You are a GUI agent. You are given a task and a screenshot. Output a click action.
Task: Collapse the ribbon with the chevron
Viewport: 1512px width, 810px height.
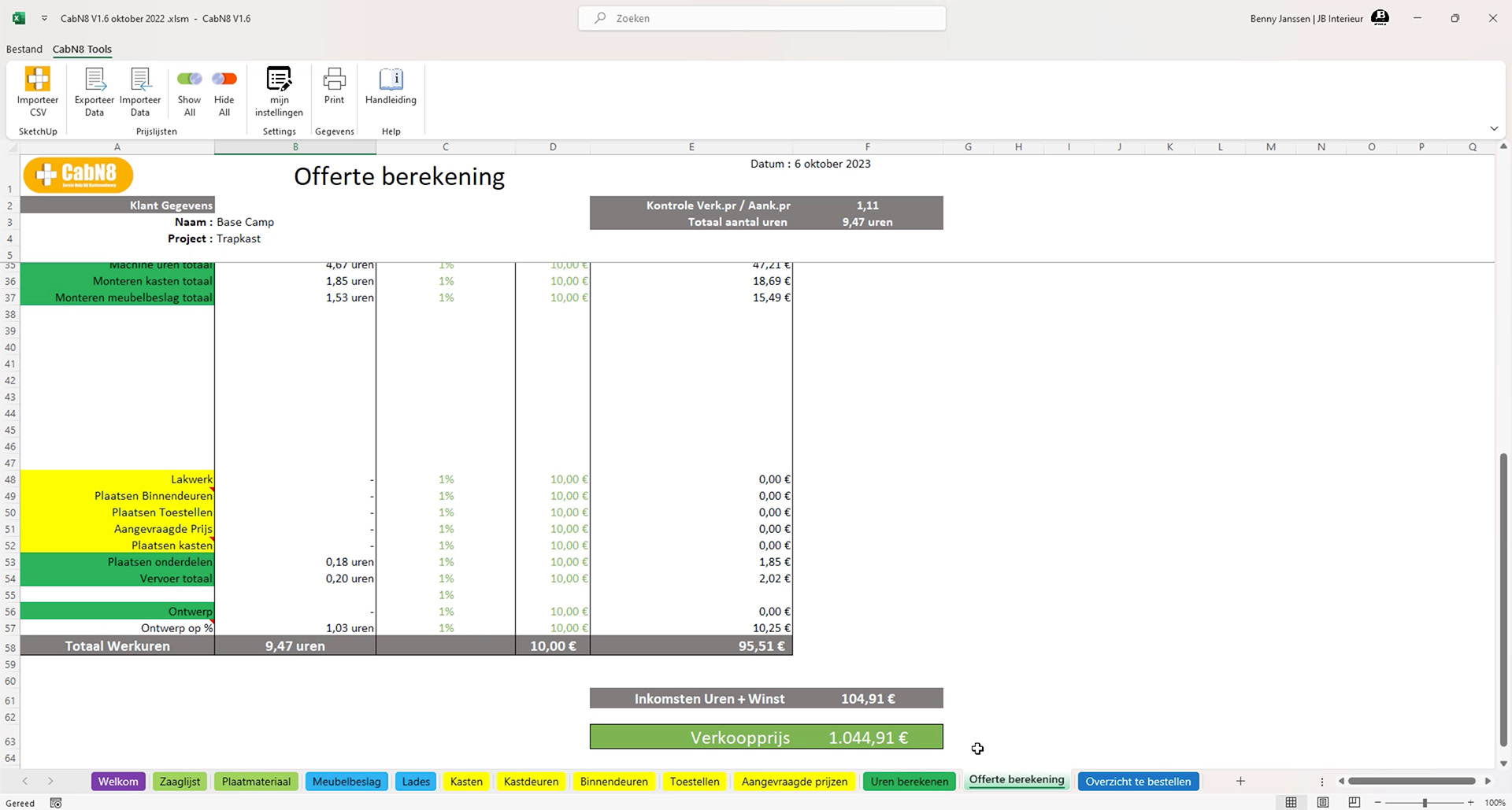tap(1494, 129)
